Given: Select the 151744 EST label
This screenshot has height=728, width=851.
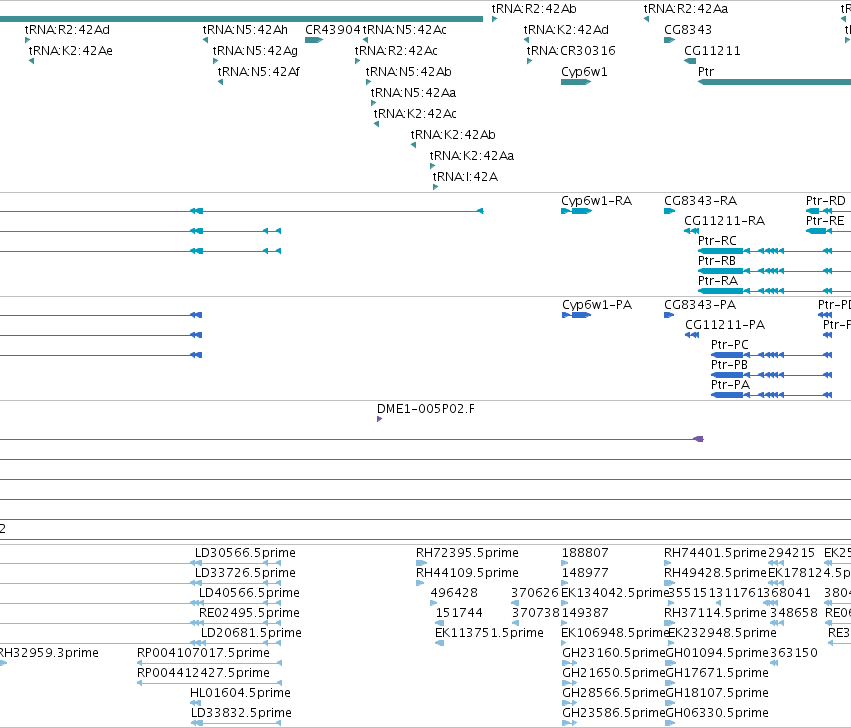Looking at the screenshot, I should 459,613.
